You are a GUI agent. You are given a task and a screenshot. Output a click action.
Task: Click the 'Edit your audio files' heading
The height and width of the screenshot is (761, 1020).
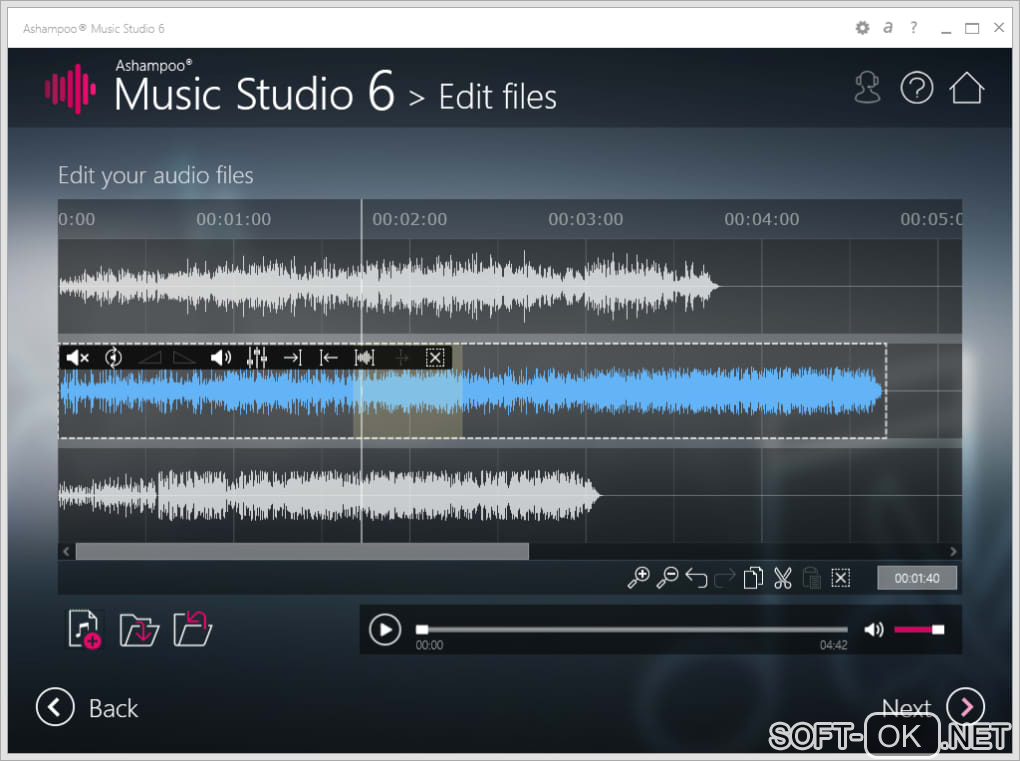pos(155,176)
